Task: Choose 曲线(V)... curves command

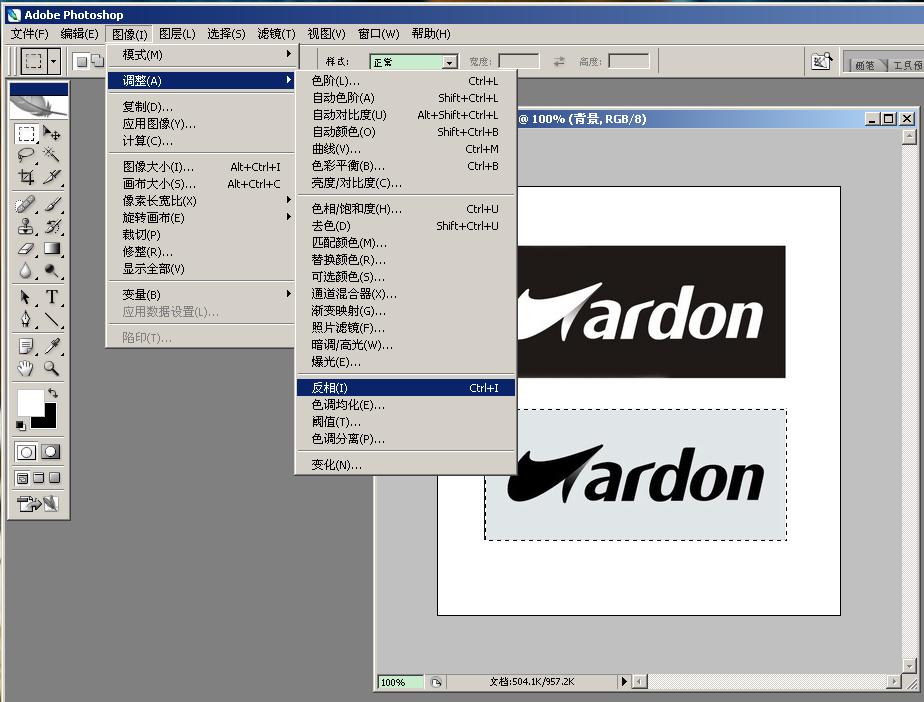Action: (406, 149)
